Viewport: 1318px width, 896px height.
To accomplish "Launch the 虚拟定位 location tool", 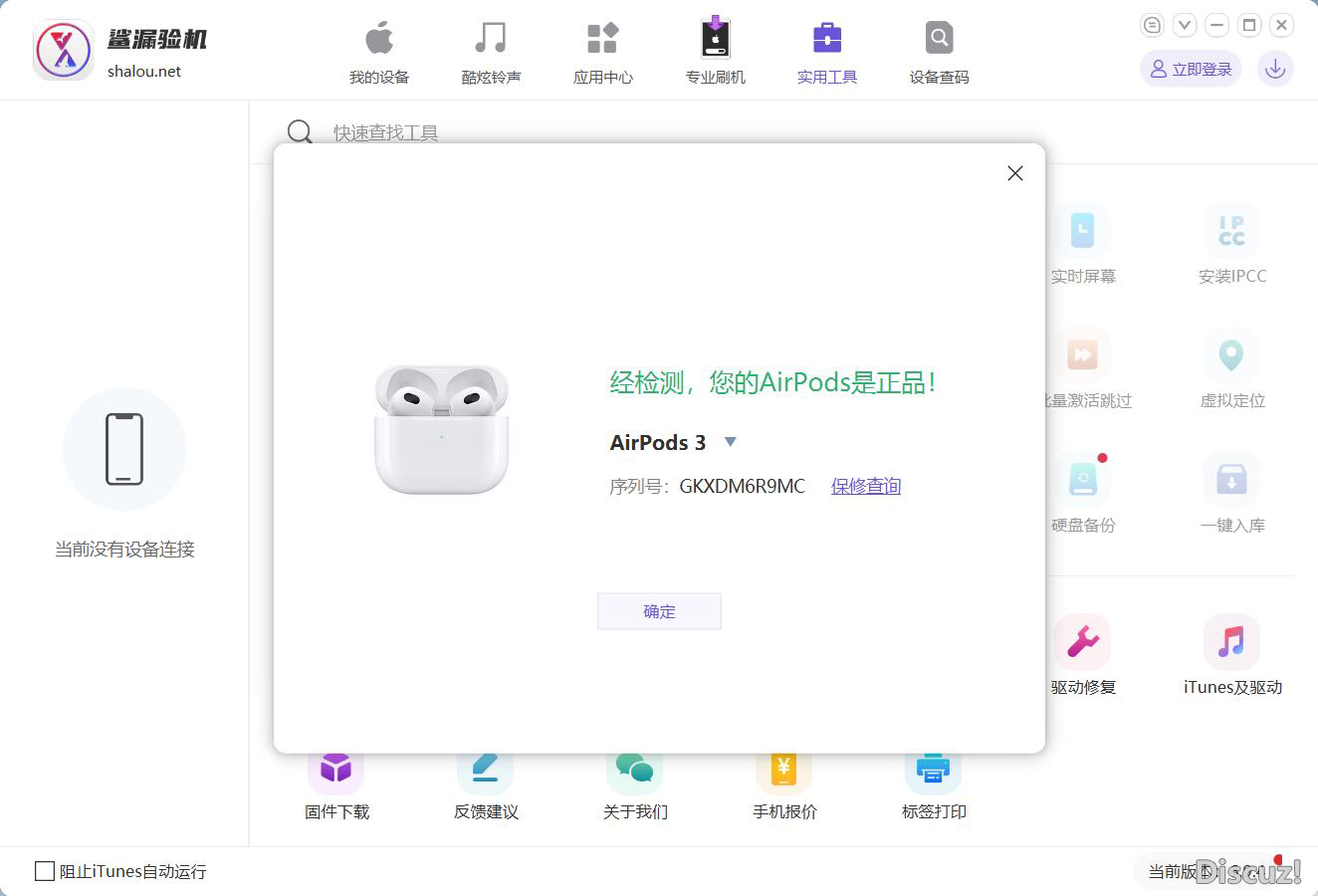I will click(1232, 368).
